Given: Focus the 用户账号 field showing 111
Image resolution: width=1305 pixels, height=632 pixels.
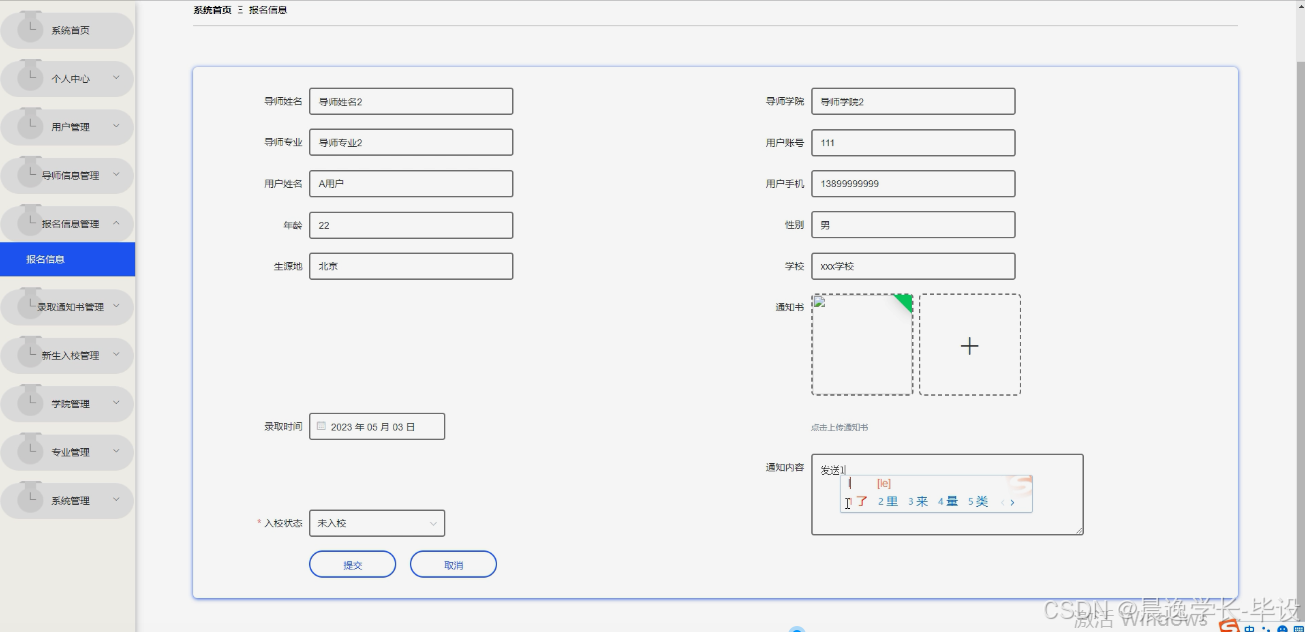Looking at the screenshot, I should coord(913,142).
